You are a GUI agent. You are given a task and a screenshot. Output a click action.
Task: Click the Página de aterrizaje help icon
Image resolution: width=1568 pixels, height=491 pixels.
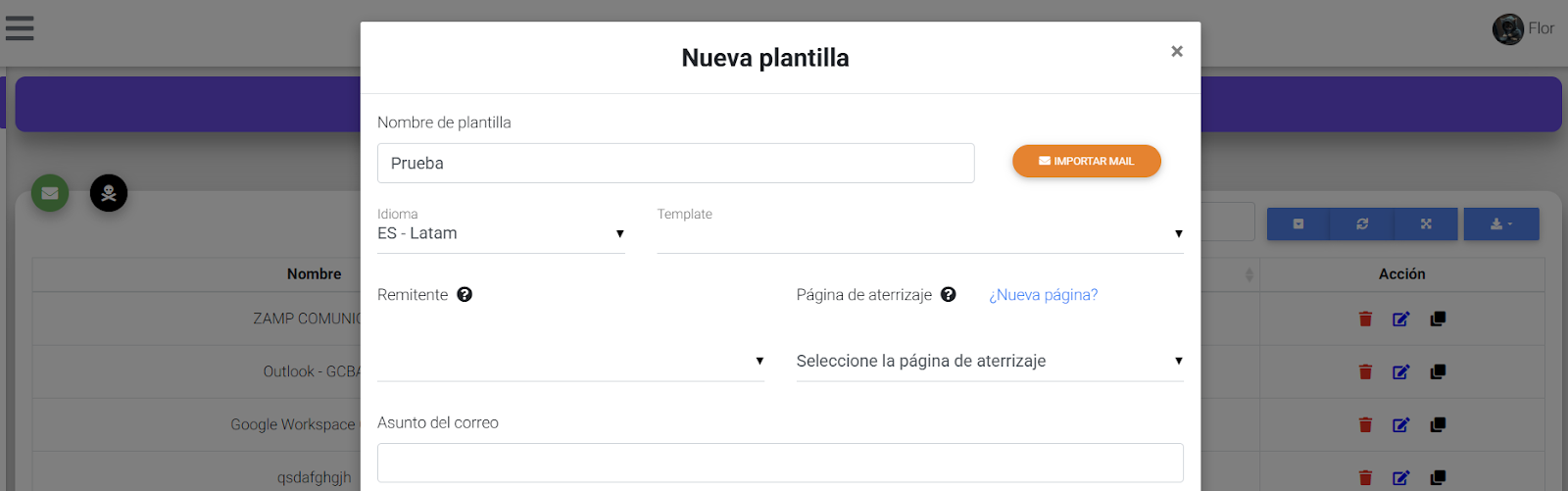pos(948,294)
